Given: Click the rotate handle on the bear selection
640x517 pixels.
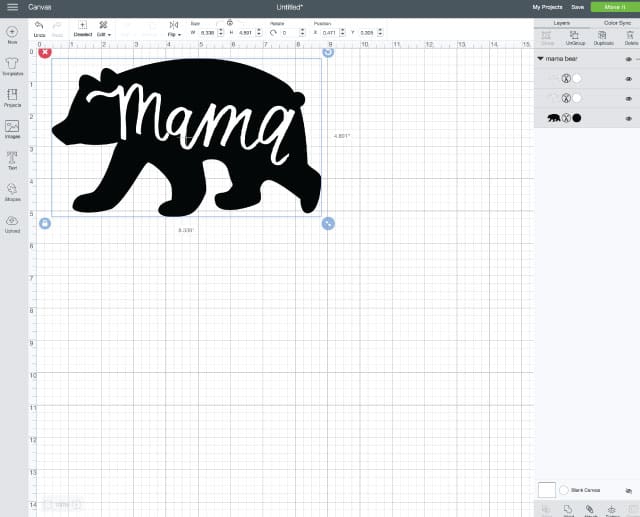Looking at the screenshot, I should tap(328, 52).
